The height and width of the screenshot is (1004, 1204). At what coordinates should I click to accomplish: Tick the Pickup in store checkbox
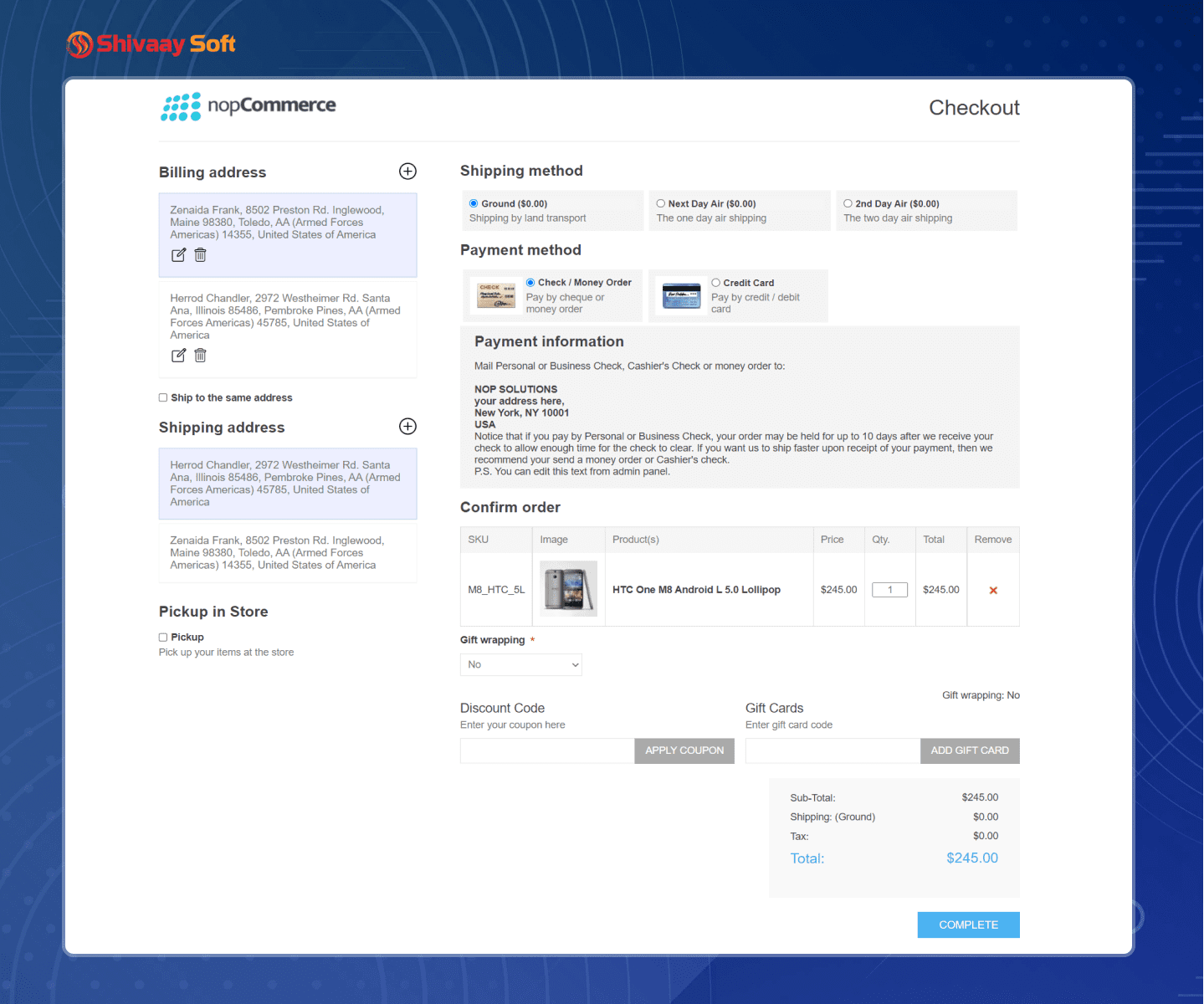click(x=163, y=638)
